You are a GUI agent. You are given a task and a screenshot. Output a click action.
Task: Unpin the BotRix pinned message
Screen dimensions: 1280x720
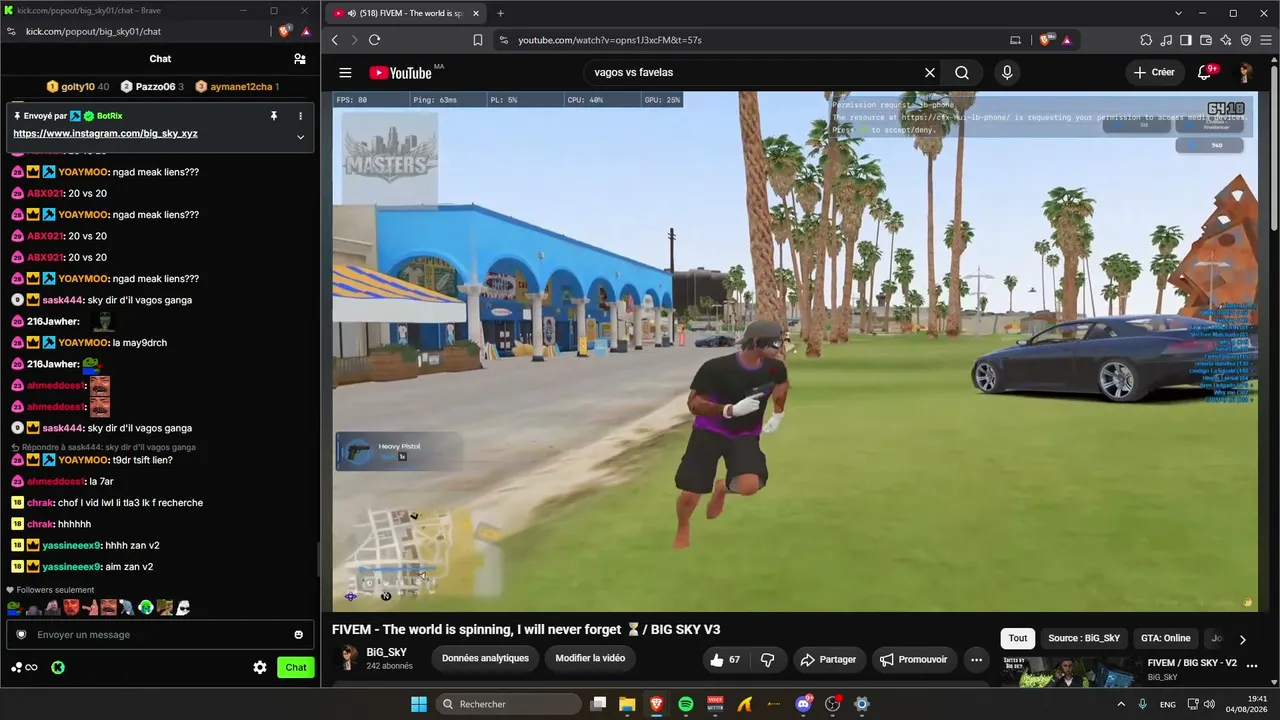tap(273, 116)
